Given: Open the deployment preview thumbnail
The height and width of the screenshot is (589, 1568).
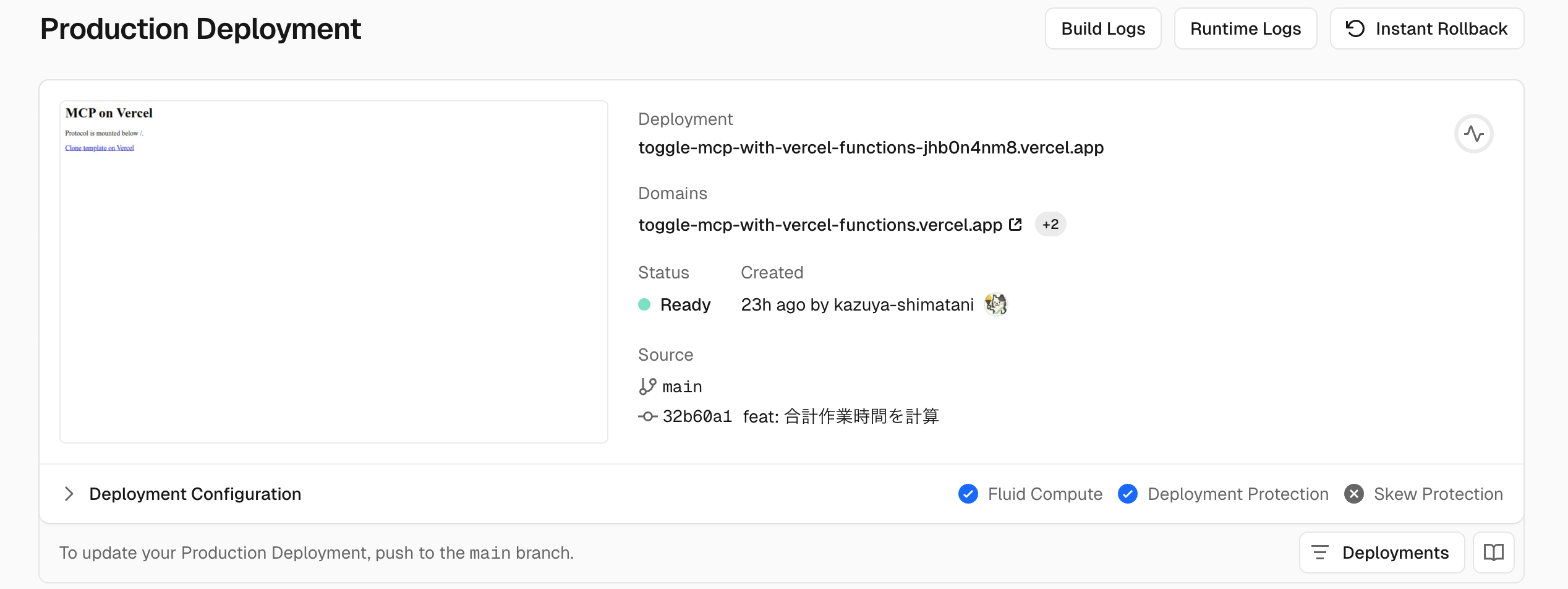Looking at the screenshot, I should [334, 272].
